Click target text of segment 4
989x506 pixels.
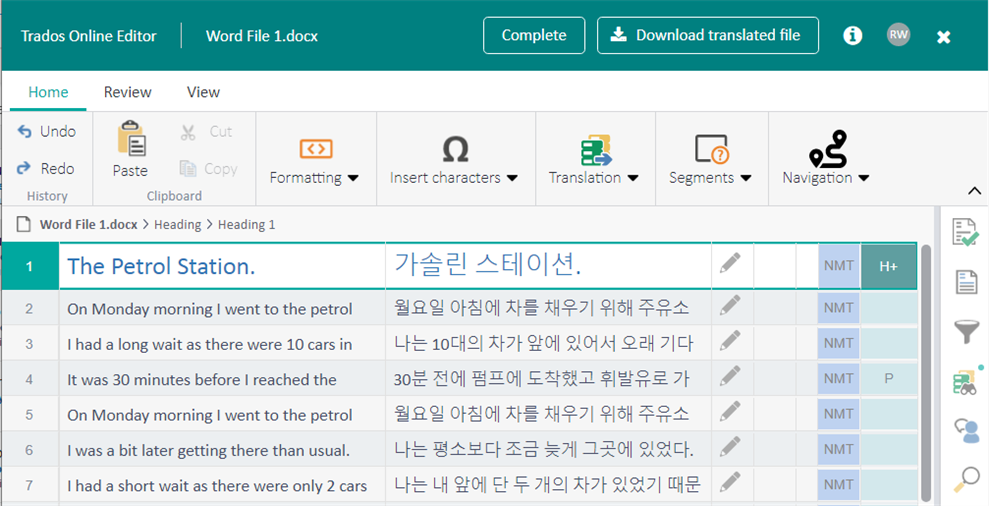click(541, 379)
